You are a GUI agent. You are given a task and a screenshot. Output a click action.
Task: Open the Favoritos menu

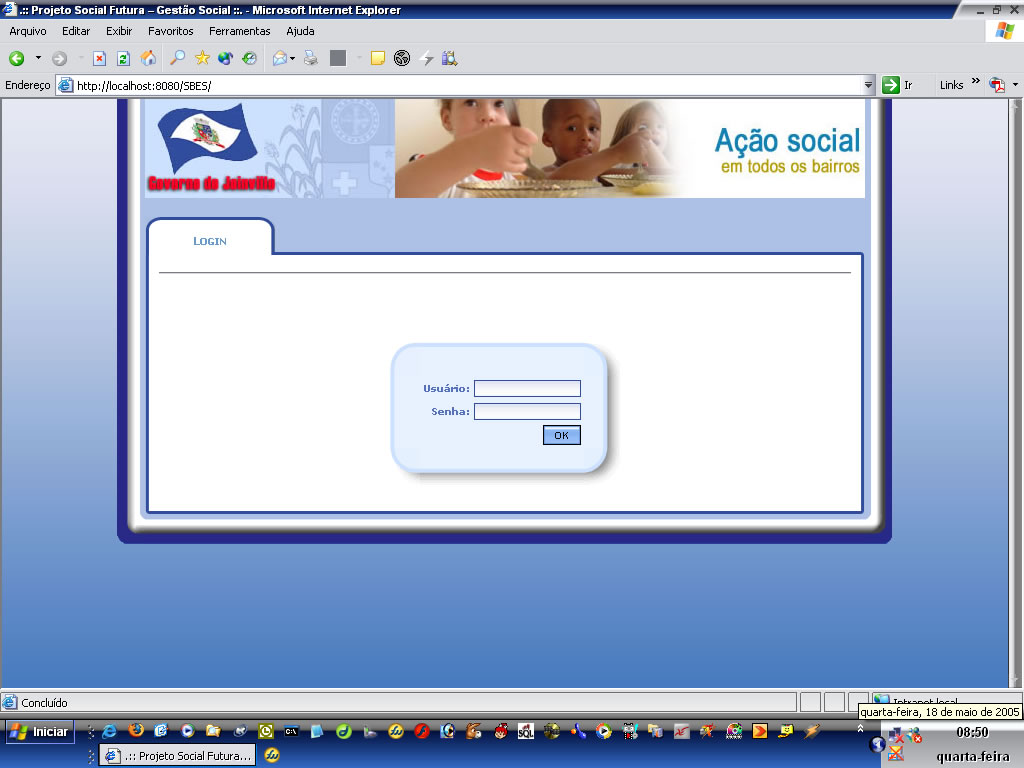point(170,31)
